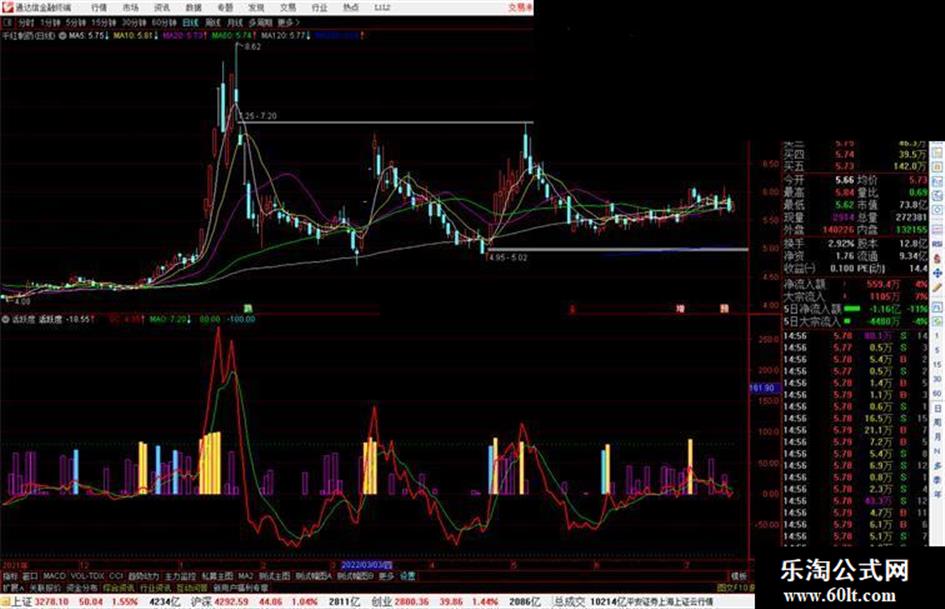Open the 综合资讯 tab
The width and height of the screenshot is (945, 609).
click(118, 588)
